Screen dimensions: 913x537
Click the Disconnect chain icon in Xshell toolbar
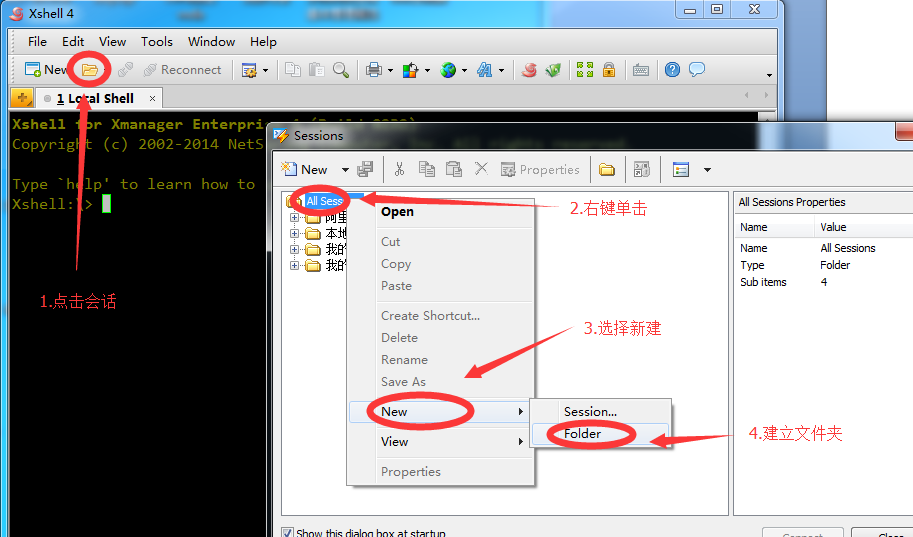coord(125,70)
